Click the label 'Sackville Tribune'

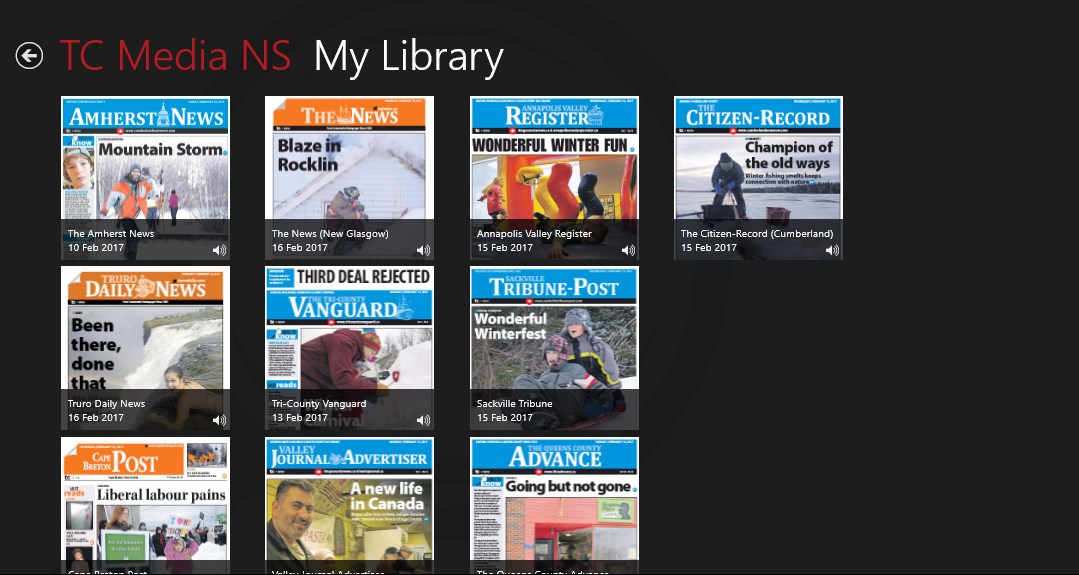pyautogui.click(x=515, y=404)
